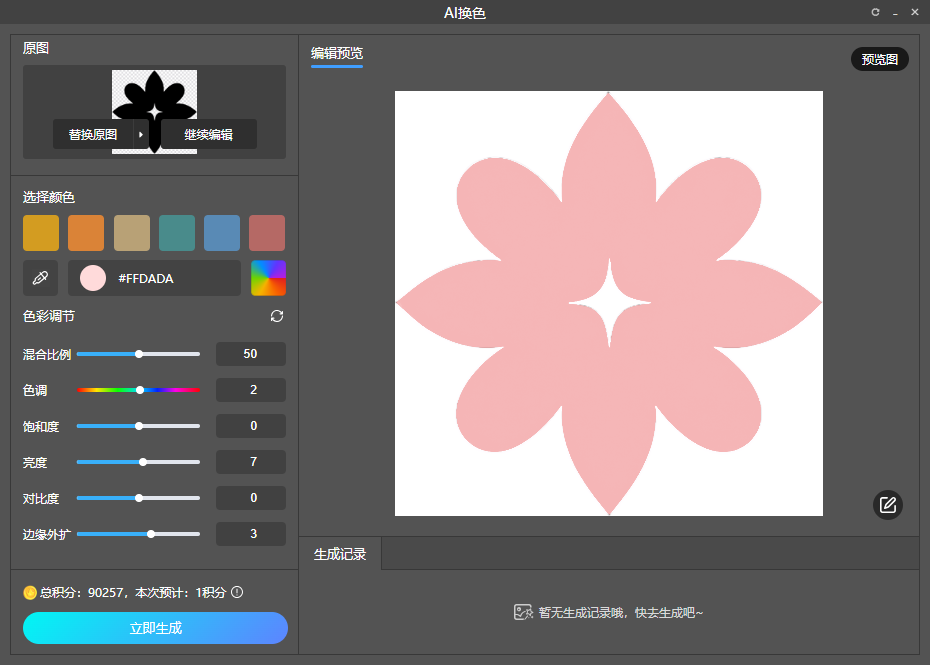This screenshot has width=930, height=665.
Task: Close the AI换色 window
Action: tap(915, 12)
